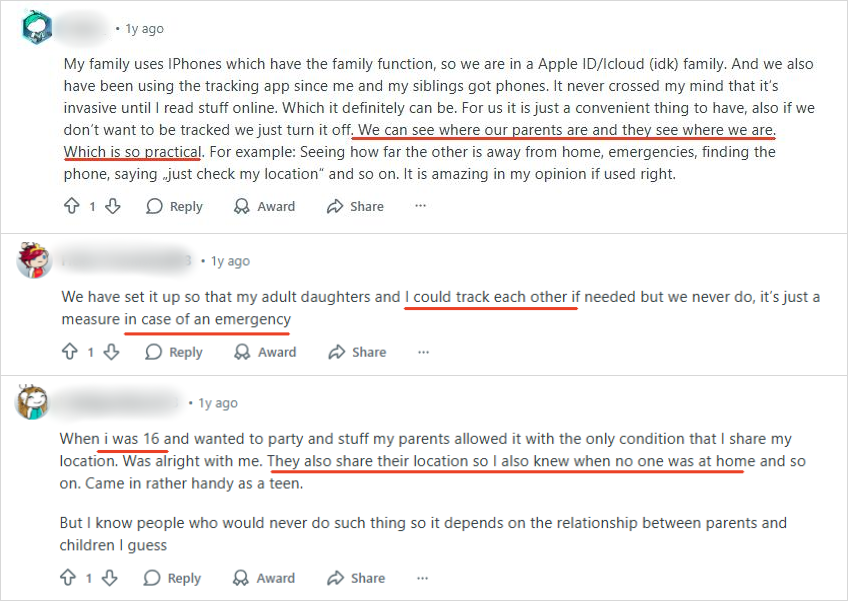This screenshot has width=848, height=601.
Task: Click the avatar of the third commenter
Action: tap(33, 402)
